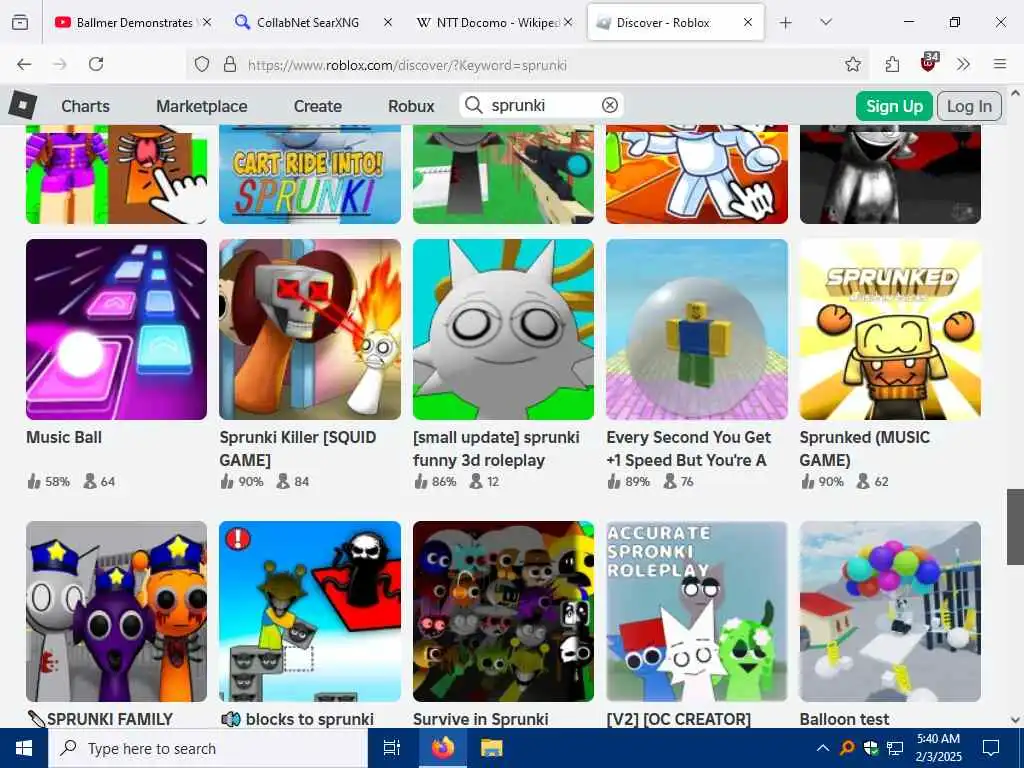Open tracking protection shield icon
Screen dimensions: 1024x768
202,65
